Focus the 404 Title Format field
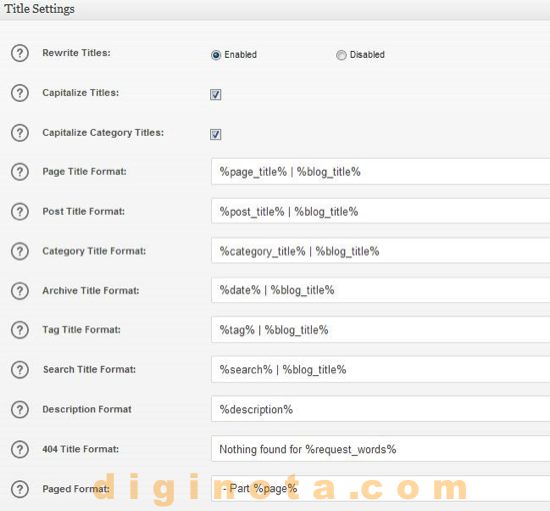550x511 pixels. 381,449
